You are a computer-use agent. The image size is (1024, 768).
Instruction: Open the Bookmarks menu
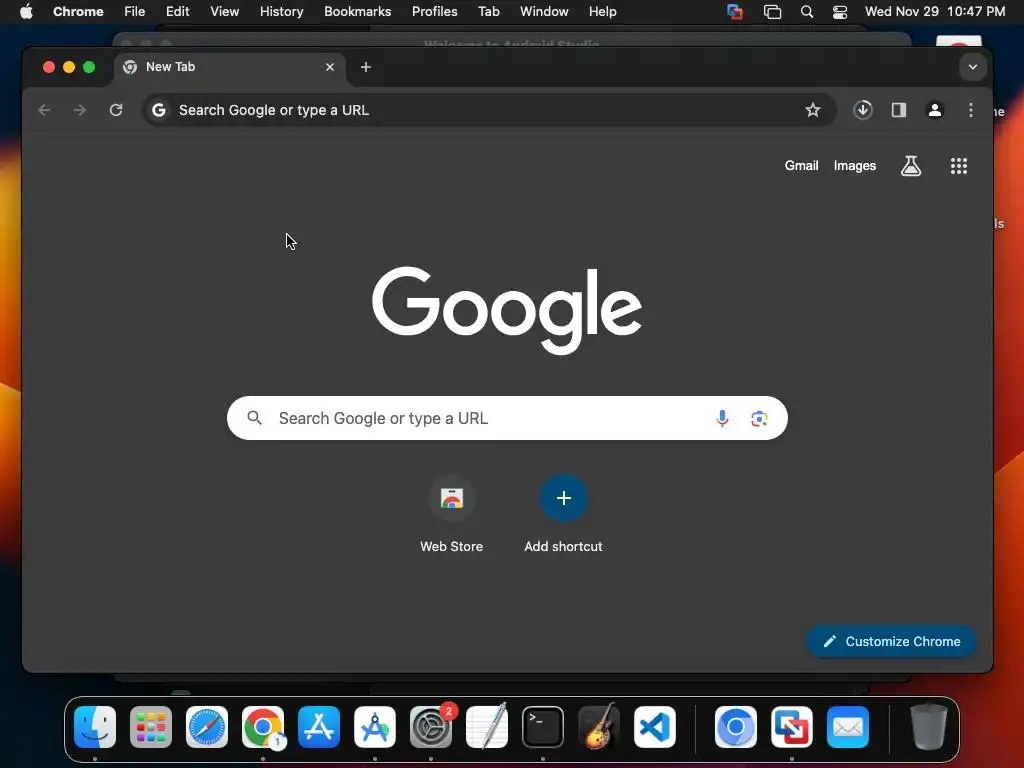coord(357,11)
